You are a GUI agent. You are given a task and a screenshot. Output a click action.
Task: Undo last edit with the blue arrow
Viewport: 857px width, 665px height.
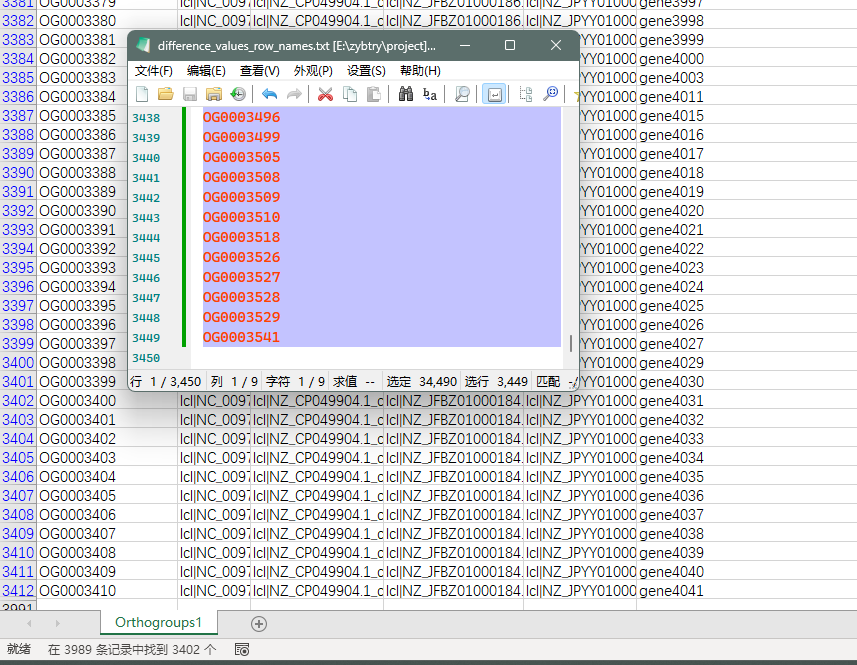pos(269,94)
